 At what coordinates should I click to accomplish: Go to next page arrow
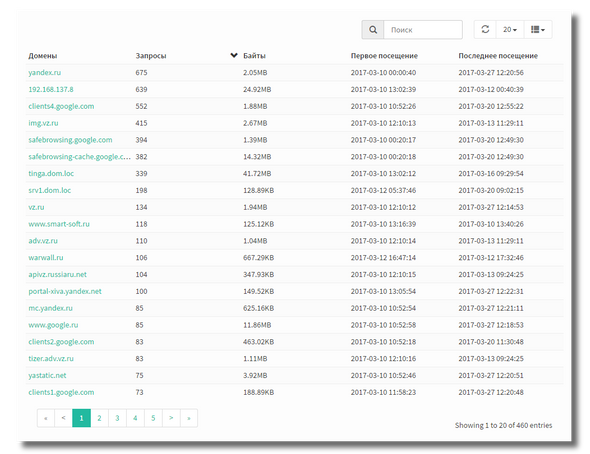tap(171, 418)
